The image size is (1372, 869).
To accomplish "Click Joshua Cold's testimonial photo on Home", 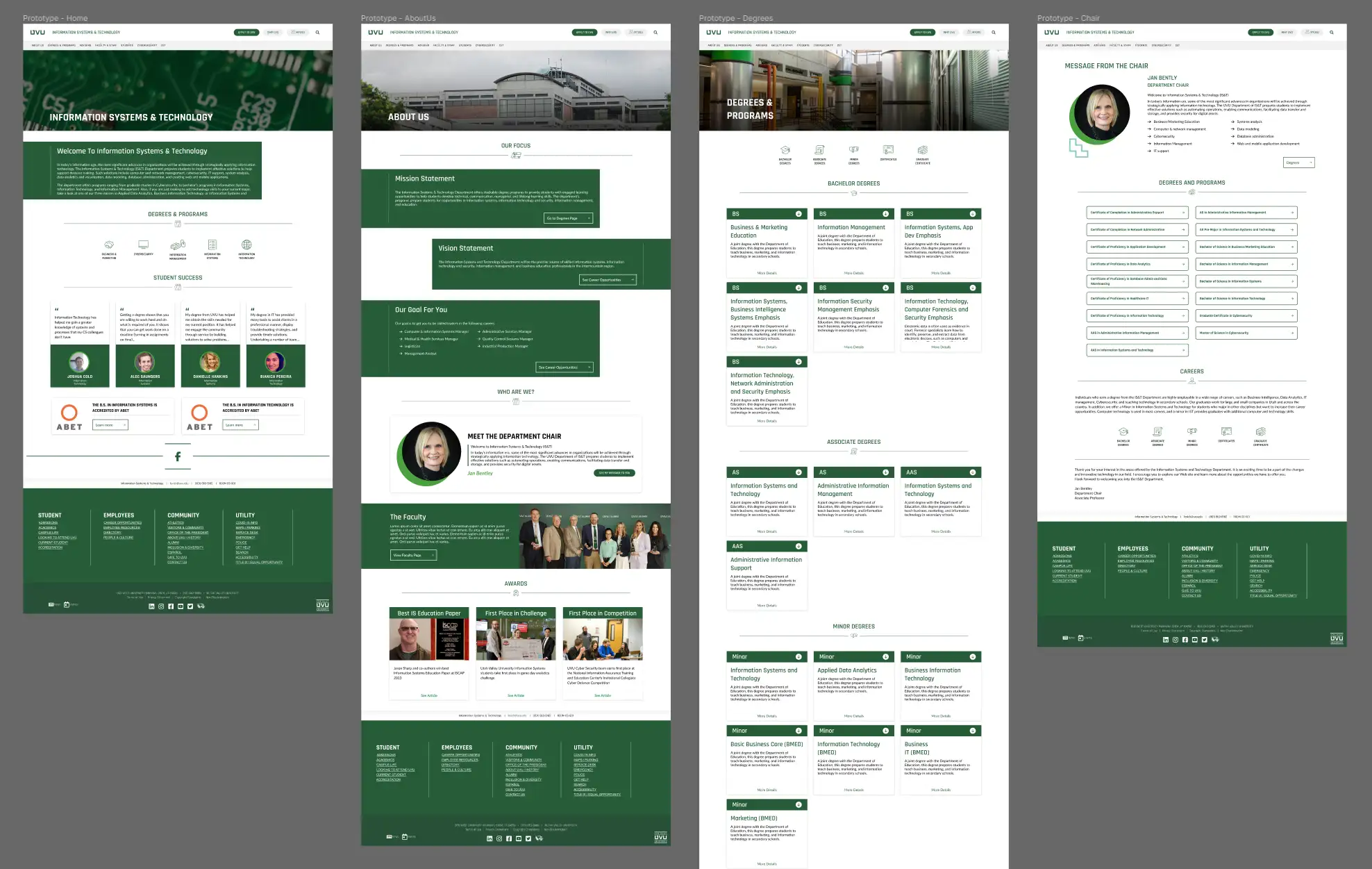I will coord(79,362).
